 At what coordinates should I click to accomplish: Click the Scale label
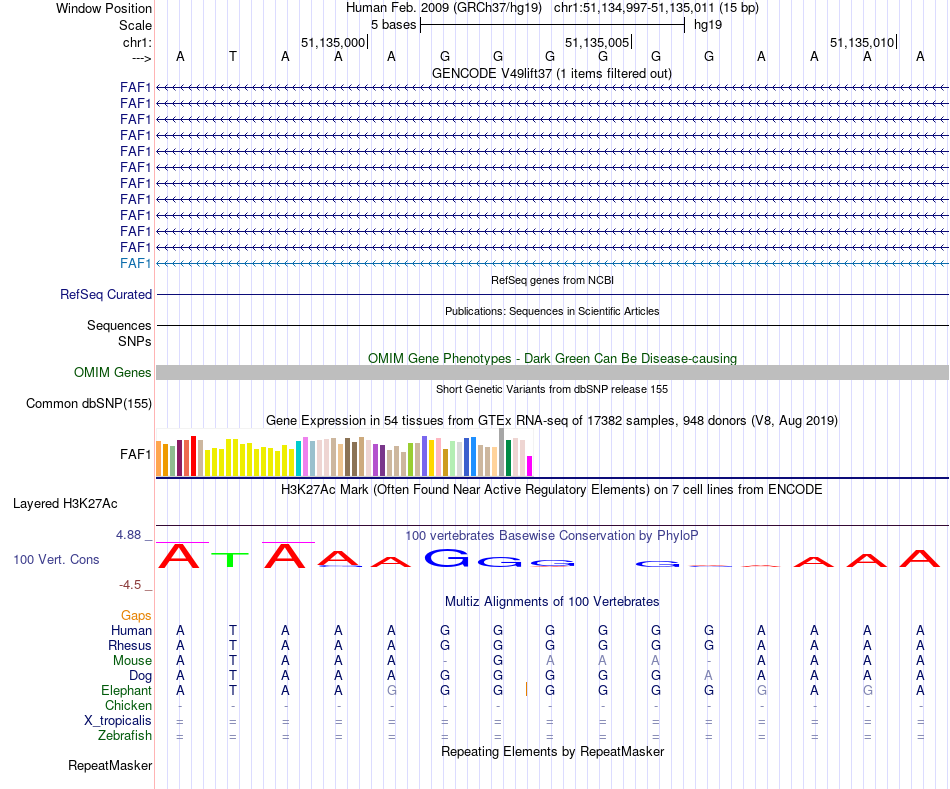[136, 25]
